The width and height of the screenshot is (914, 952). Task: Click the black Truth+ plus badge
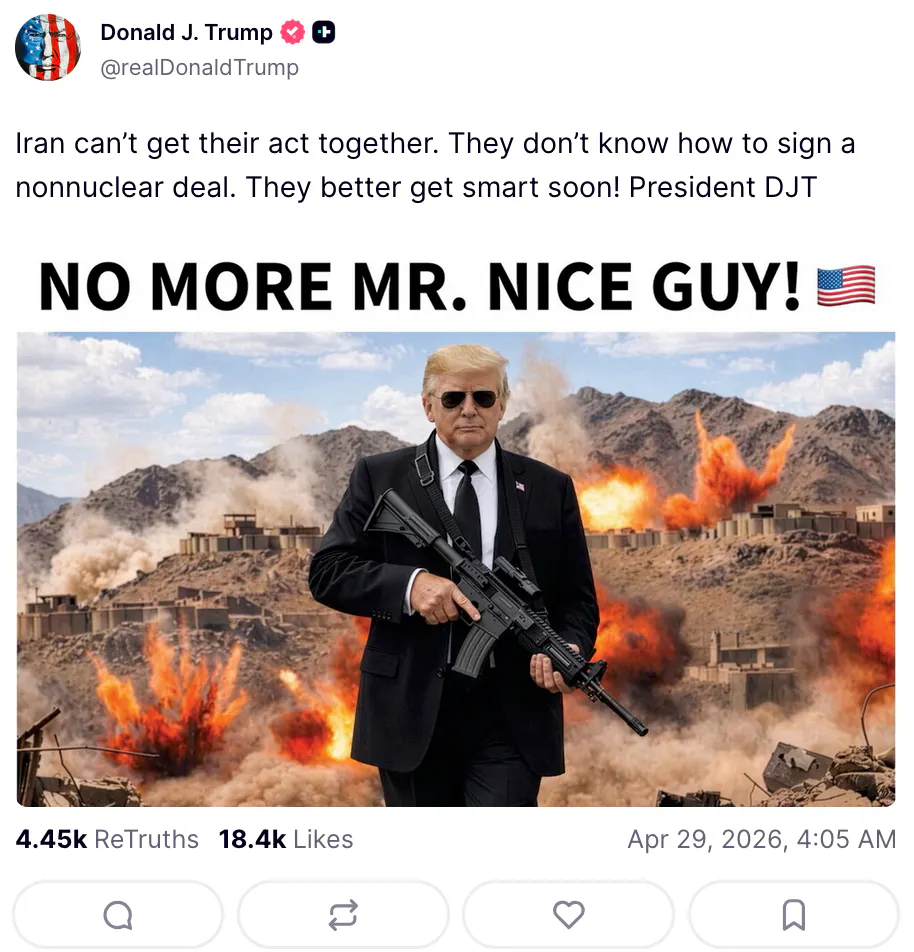pyautogui.click(x=322, y=31)
